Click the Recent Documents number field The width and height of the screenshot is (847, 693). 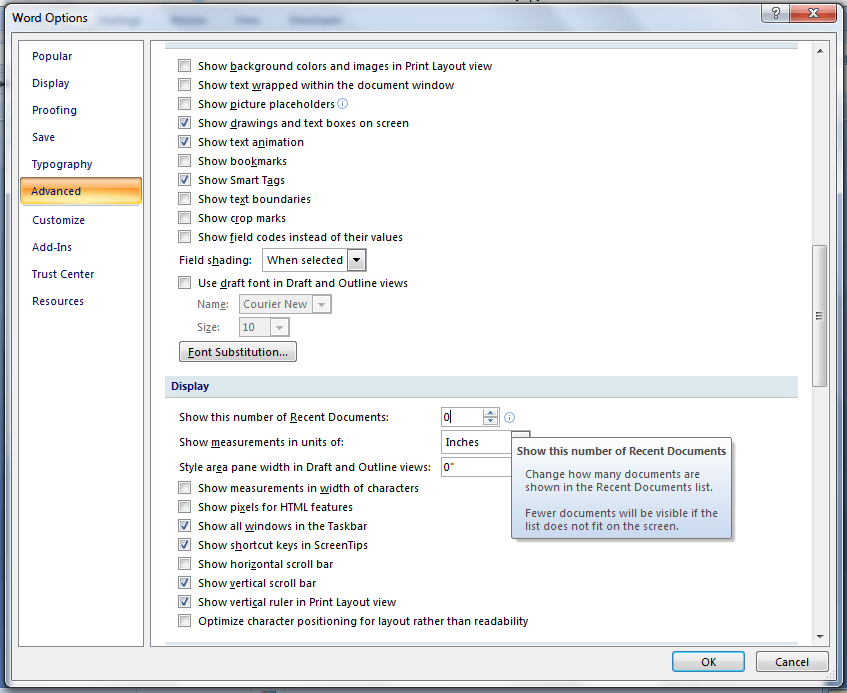[462, 417]
